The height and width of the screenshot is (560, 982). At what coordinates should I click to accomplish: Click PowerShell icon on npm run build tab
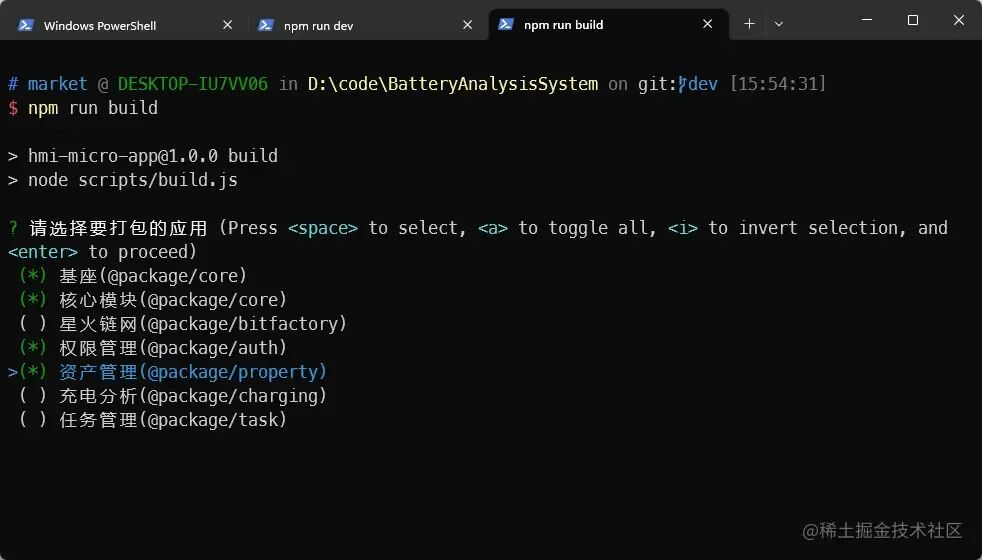pyautogui.click(x=505, y=24)
